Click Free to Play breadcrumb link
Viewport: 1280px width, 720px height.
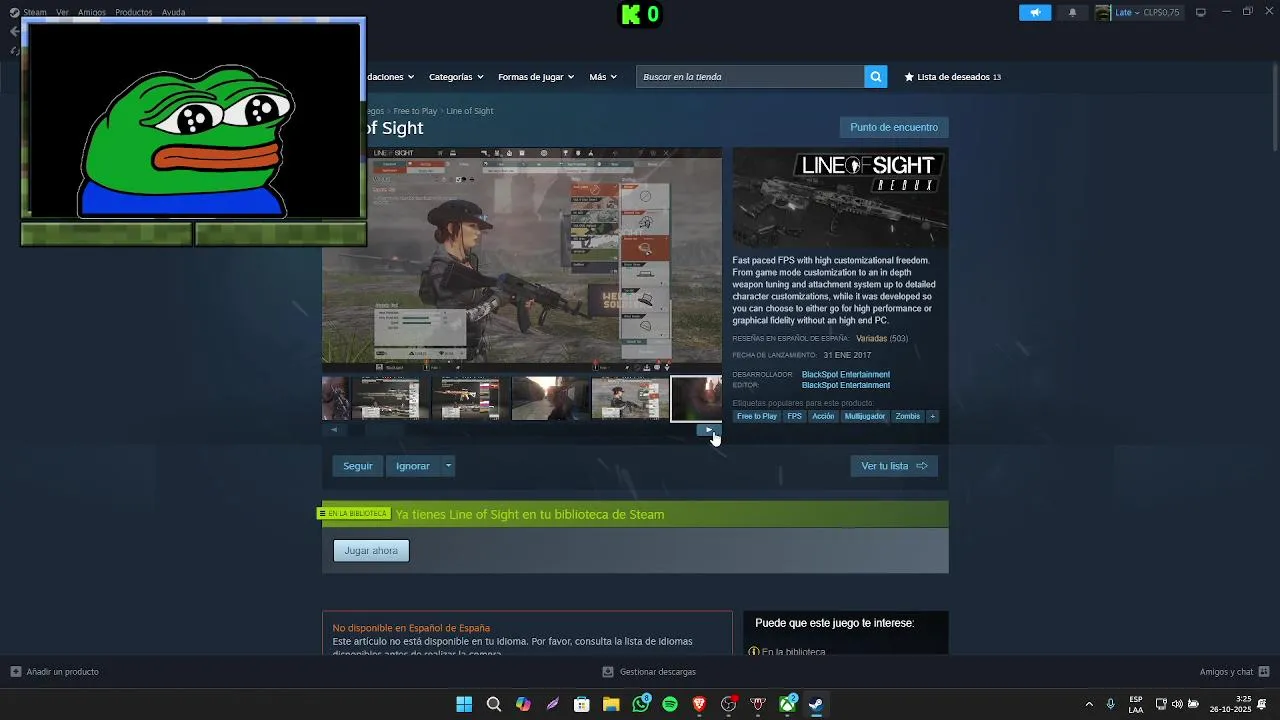(x=415, y=111)
